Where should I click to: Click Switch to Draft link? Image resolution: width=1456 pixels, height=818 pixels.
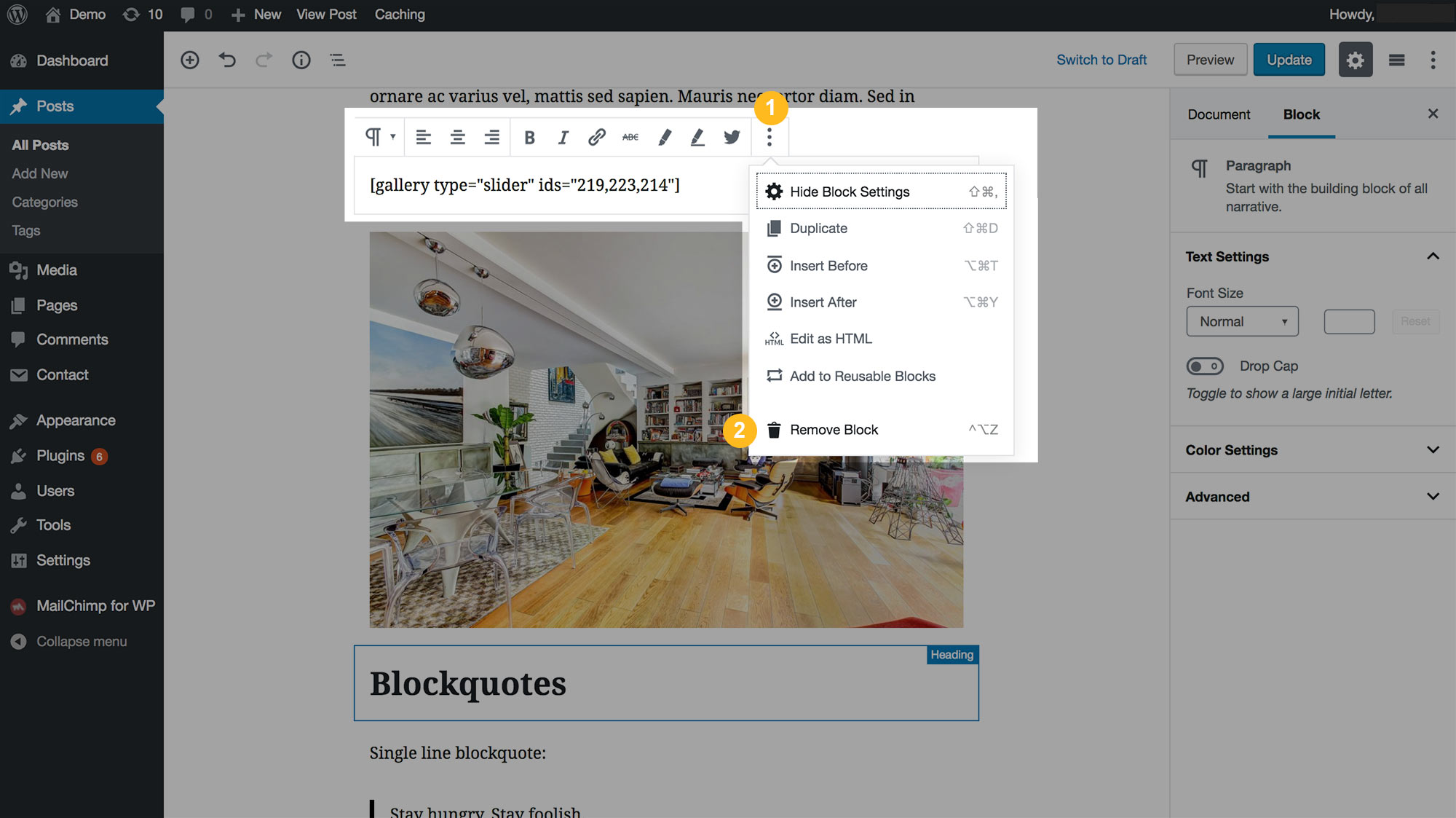(1101, 60)
